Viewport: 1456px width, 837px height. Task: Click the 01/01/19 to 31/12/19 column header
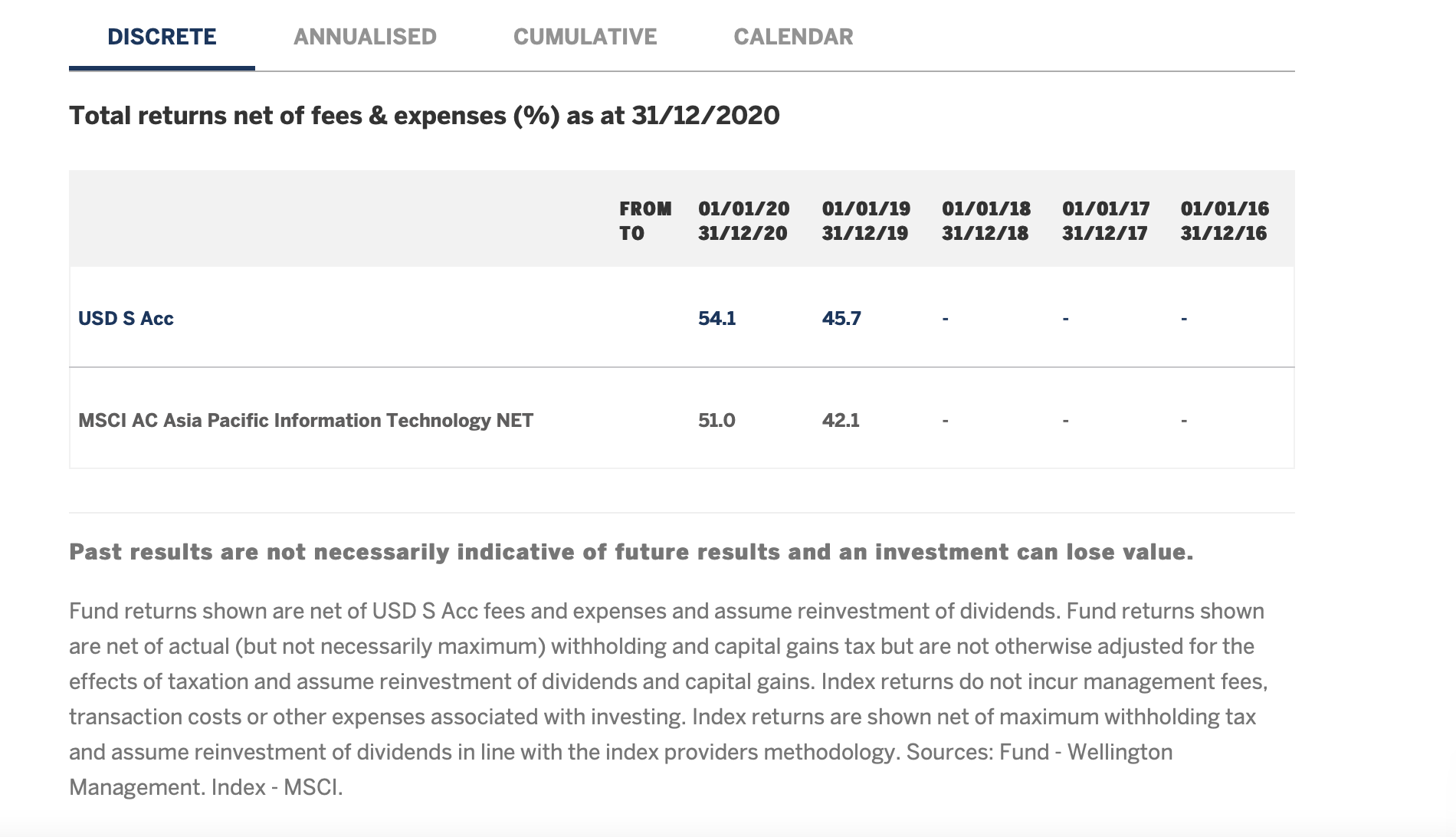(x=866, y=221)
